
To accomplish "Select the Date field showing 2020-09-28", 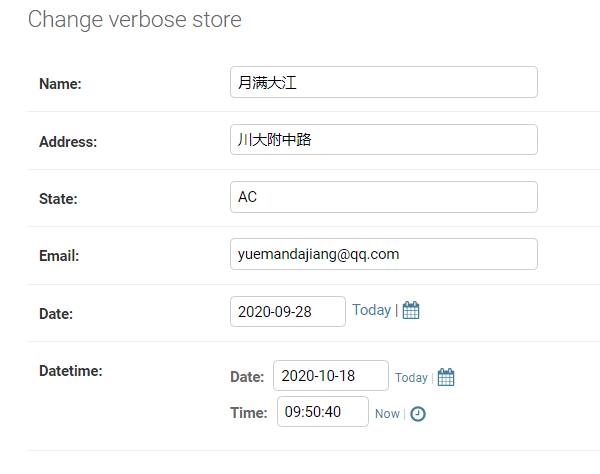I will tap(288, 311).
